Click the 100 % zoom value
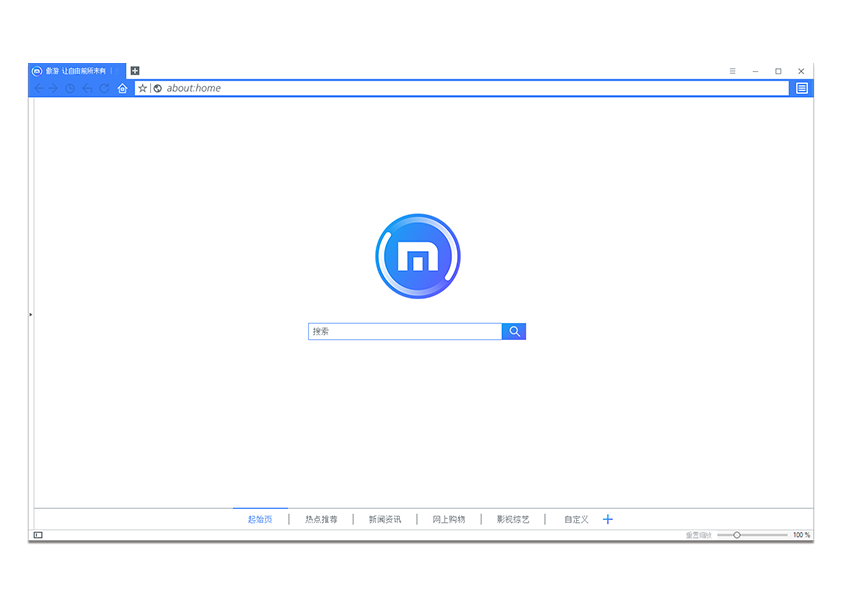842x596 pixels. pyautogui.click(x=801, y=535)
